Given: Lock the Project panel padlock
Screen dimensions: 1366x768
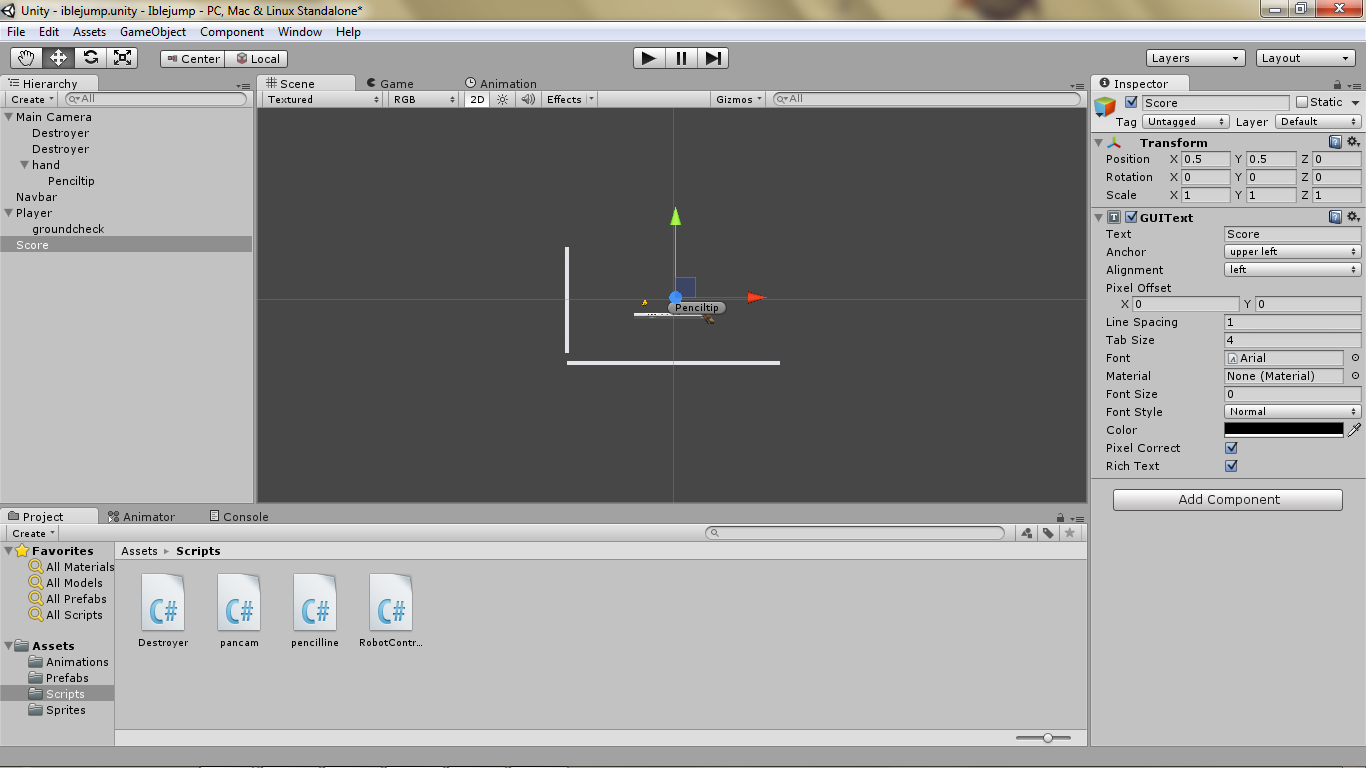Looking at the screenshot, I should pos(1061,518).
